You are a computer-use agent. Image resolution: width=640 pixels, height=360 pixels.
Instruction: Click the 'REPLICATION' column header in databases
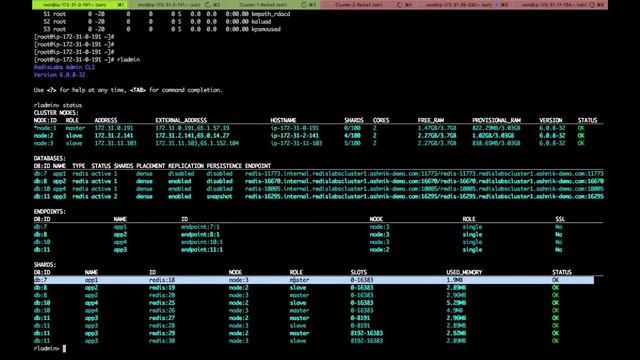click(x=186, y=166)
